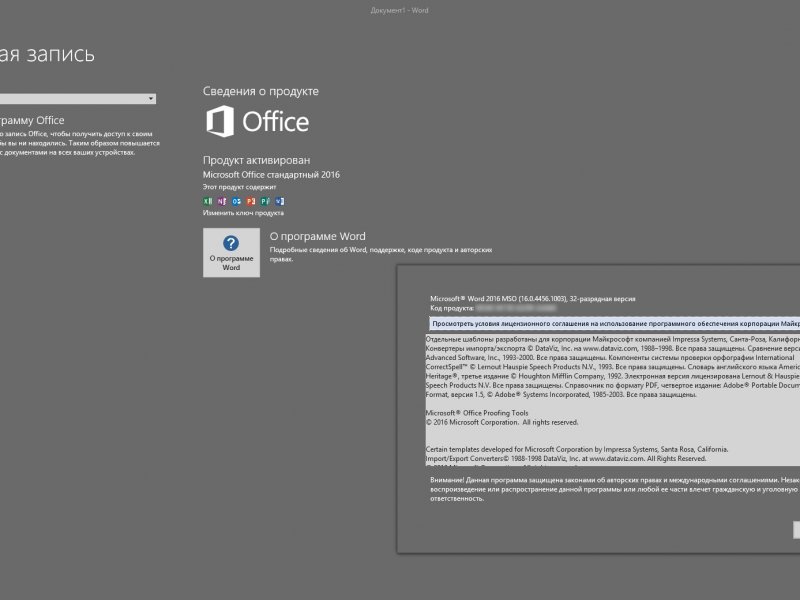
Task: Click the partially visible dialog button at bottom right
Action: tap(796, 530)
